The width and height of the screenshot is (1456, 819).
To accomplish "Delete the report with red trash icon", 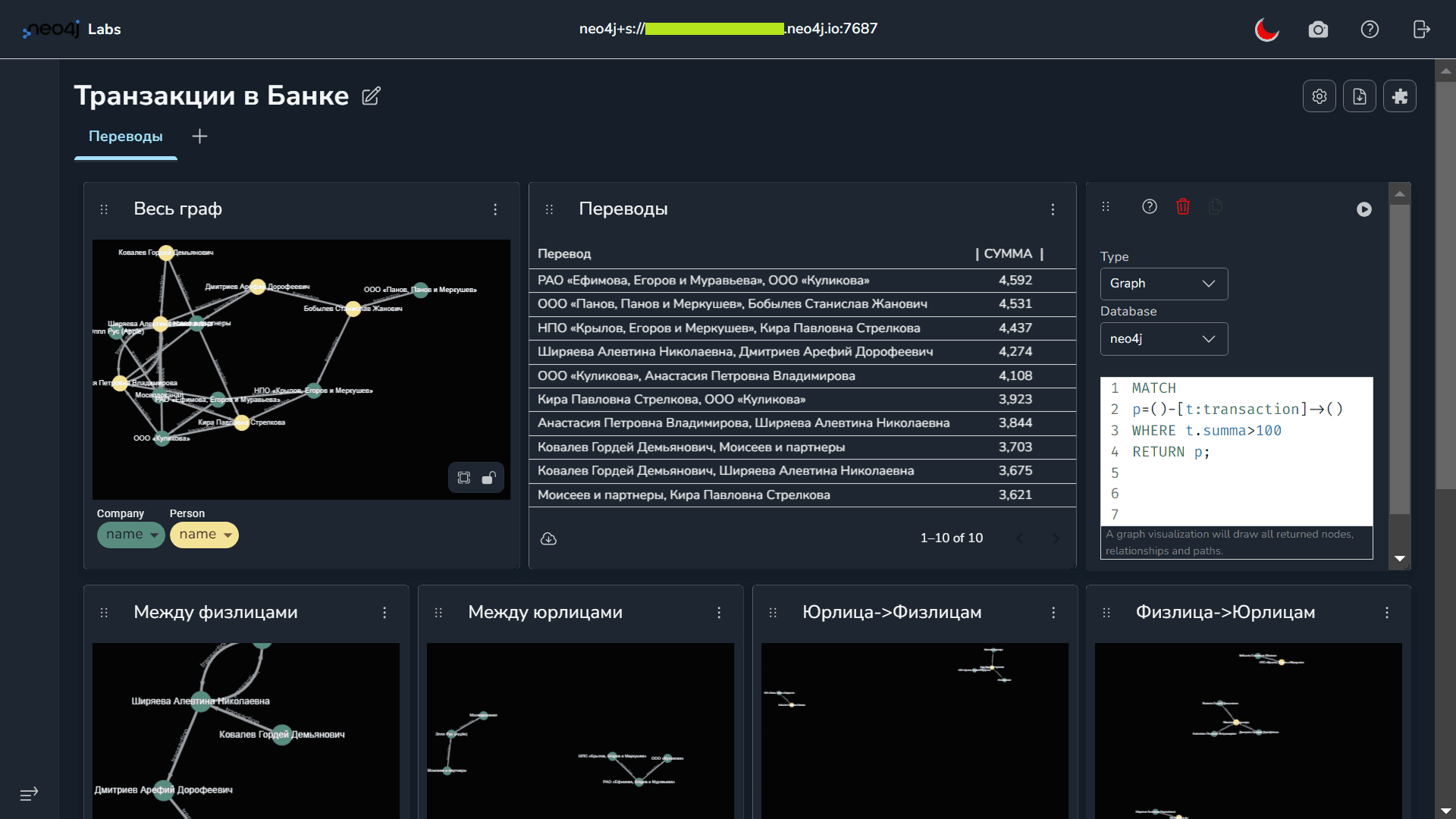I will [x=1183, y=206].
